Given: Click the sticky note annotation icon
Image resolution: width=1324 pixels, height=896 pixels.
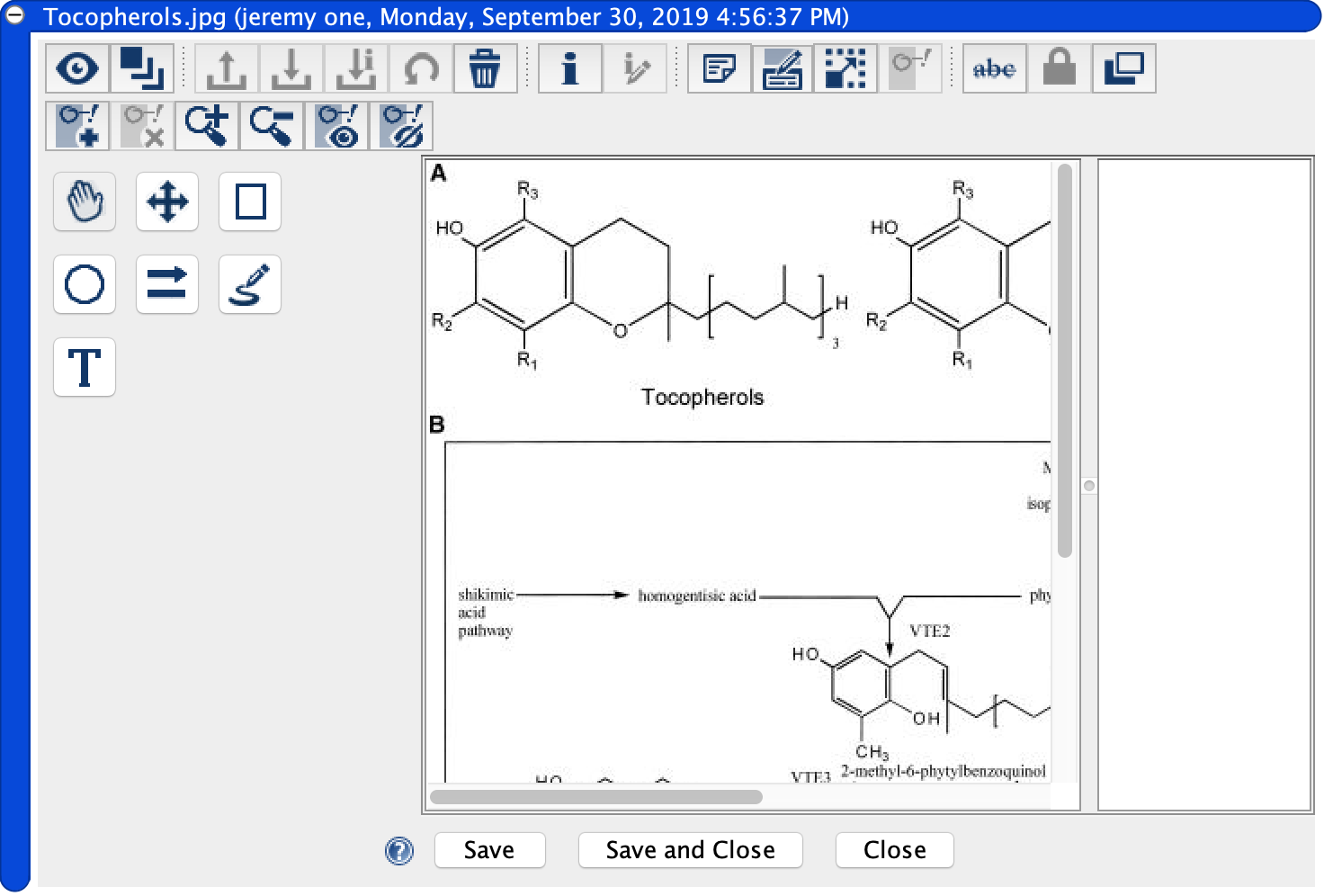Looking at the screenshot, I should (x=719, y=67).
